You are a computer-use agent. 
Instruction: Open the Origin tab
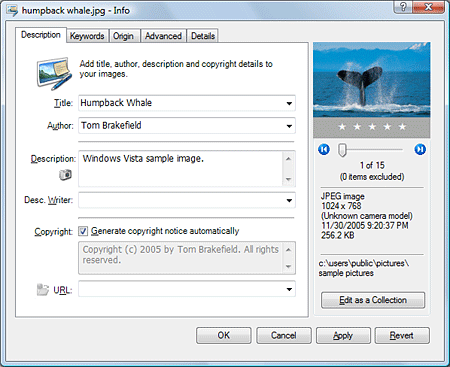click(123, 36)
